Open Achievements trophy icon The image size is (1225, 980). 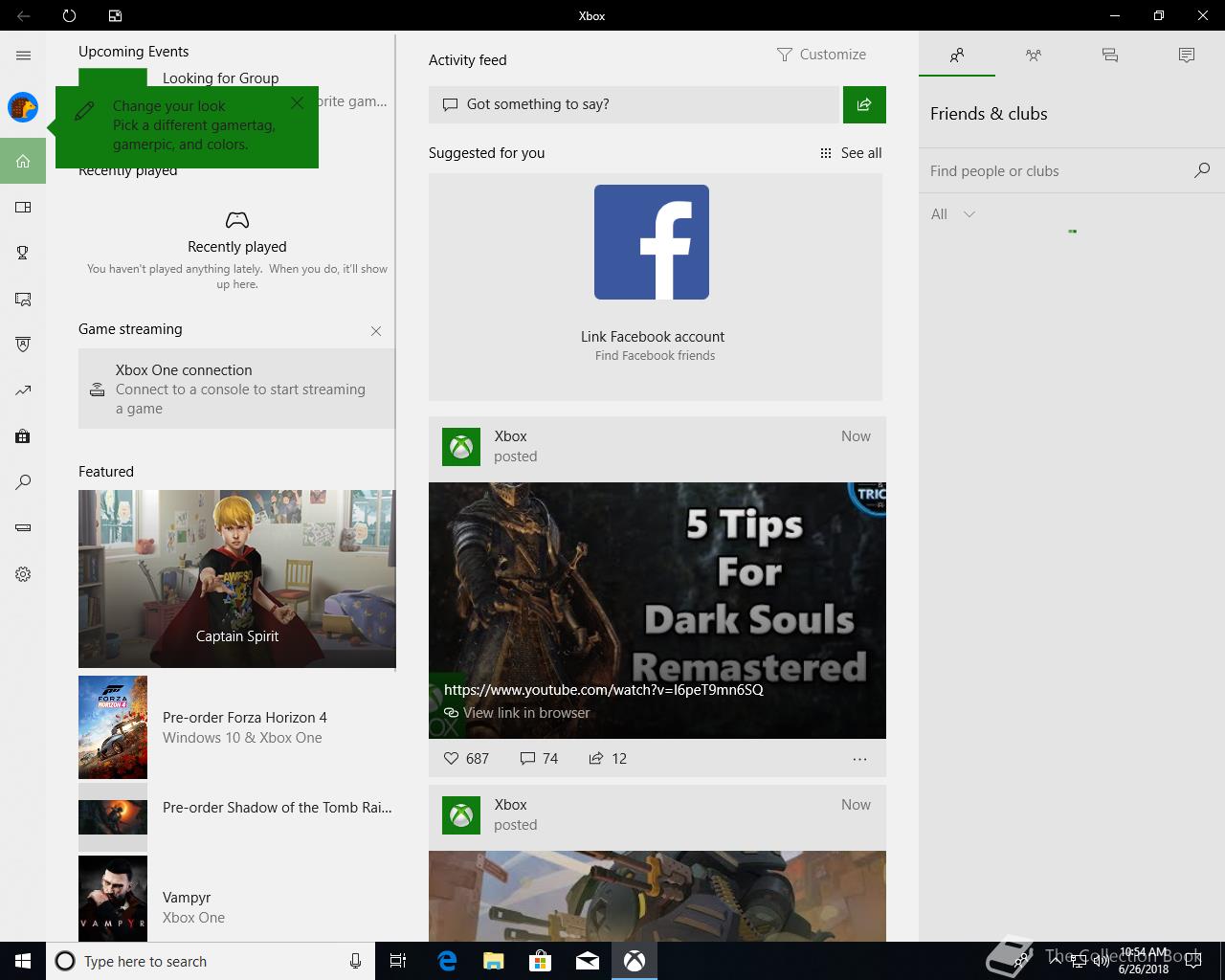pyautogui.click(x=23, y=253)
